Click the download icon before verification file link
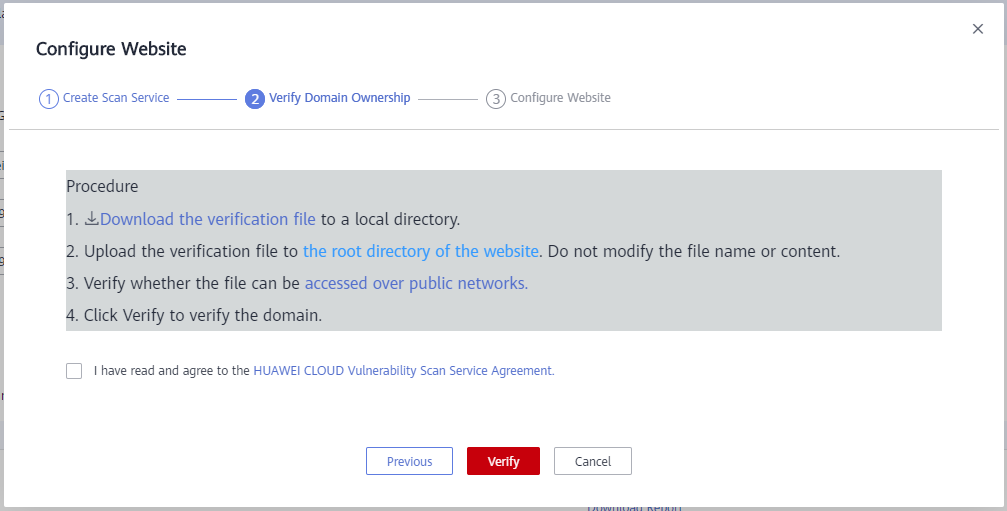The width and height of the screenshot is (1007, 511). point(92,219)
